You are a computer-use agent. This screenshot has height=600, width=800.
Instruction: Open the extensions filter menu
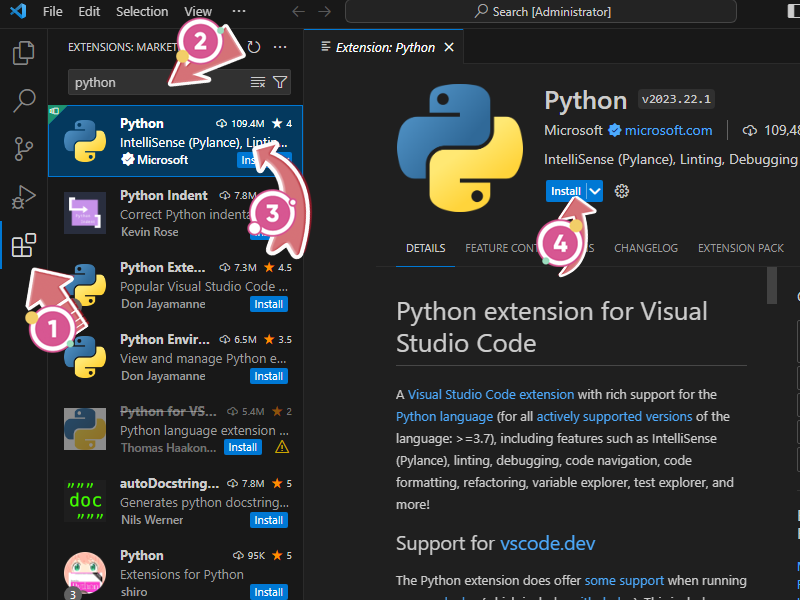click(x=280, y=82)
